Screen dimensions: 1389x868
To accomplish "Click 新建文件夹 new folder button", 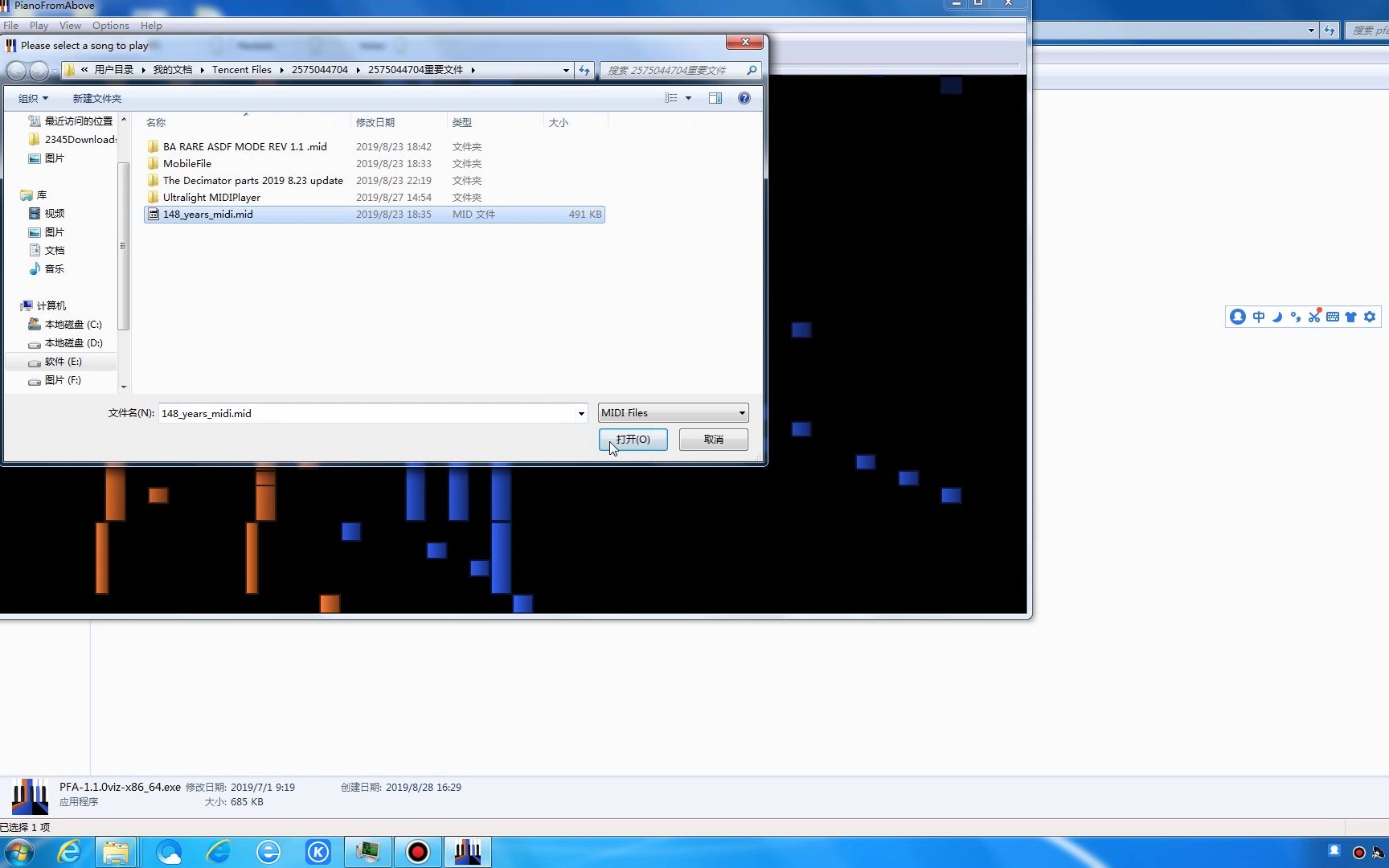I will 96,98.
